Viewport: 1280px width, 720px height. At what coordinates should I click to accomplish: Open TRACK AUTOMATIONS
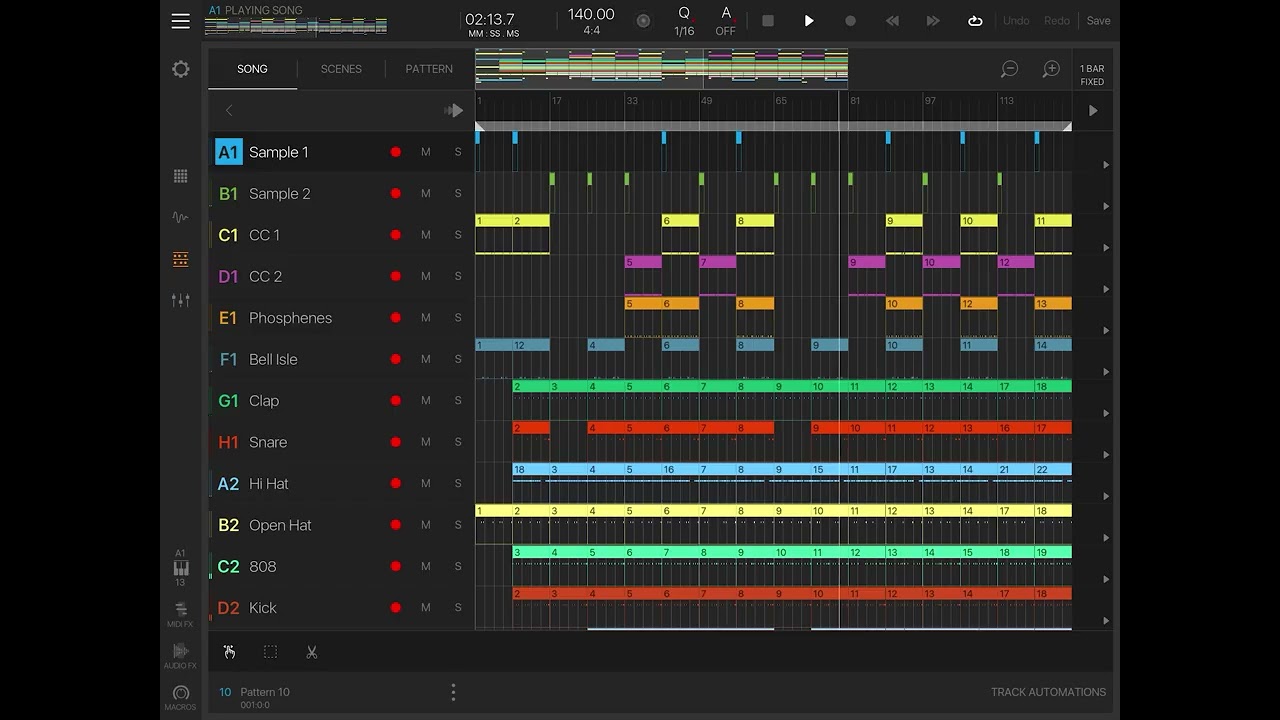point(1048,692)
